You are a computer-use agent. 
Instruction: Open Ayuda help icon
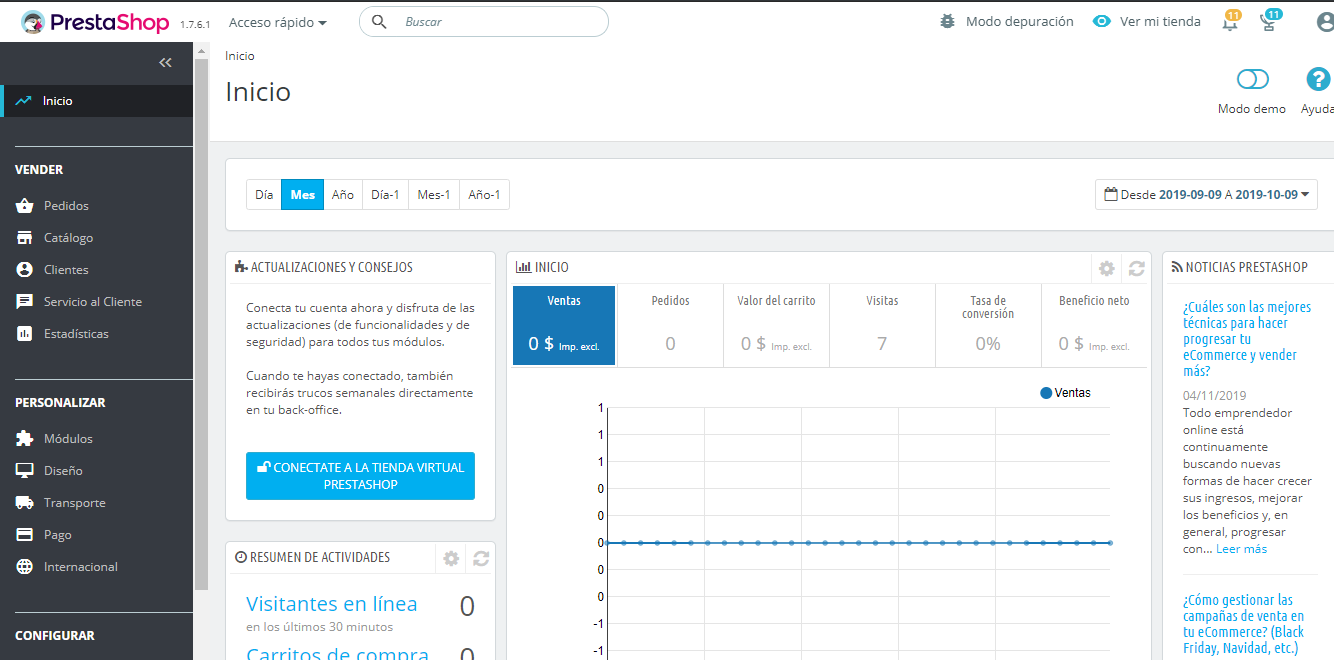tap(1318, 79)
